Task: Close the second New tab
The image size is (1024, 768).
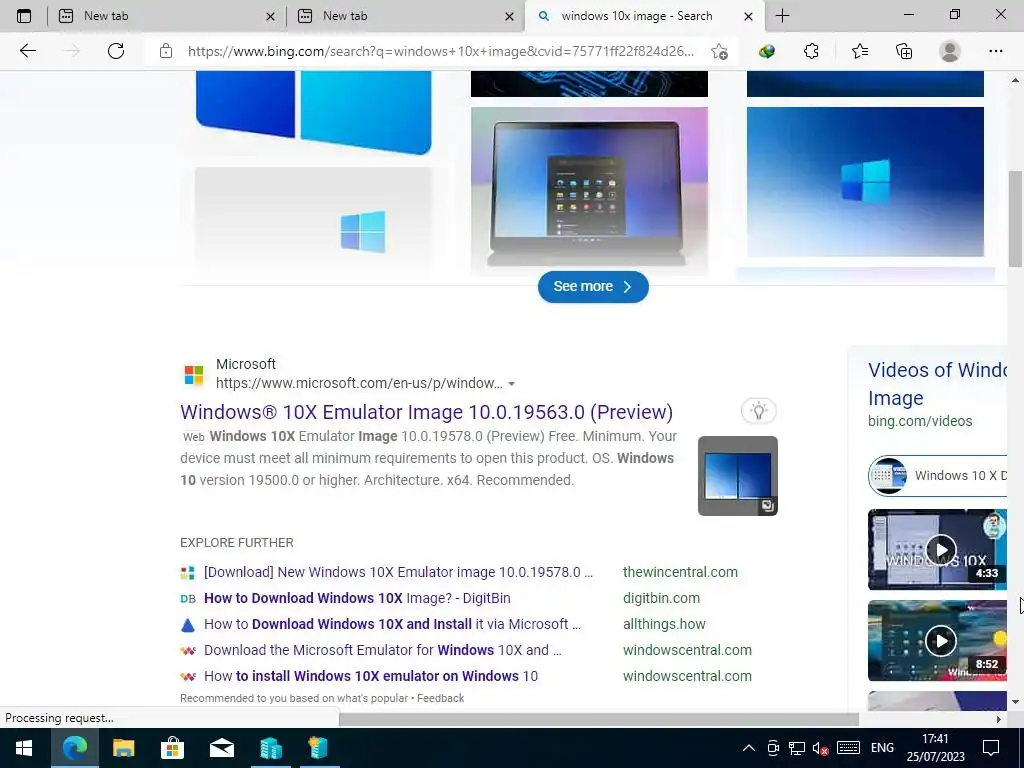Action: pyautogui.click(x=509, y=17)
